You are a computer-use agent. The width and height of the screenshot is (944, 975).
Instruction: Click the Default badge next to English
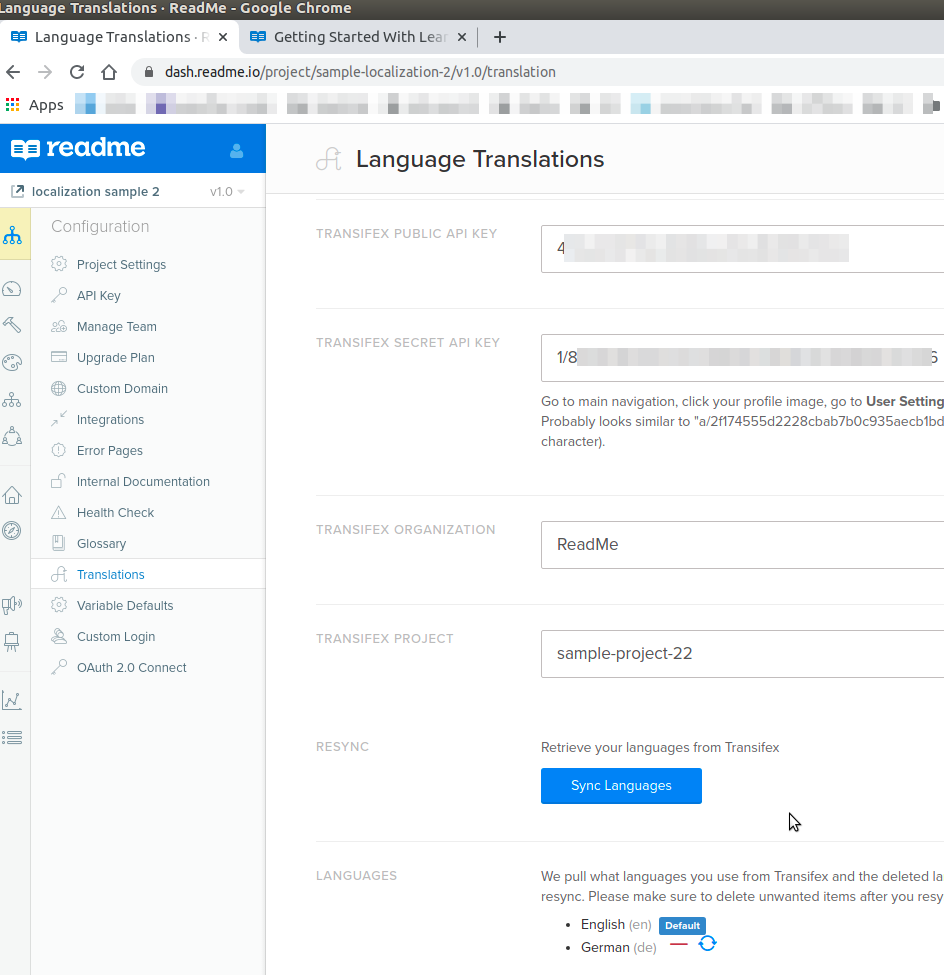[x=682, y=925]
